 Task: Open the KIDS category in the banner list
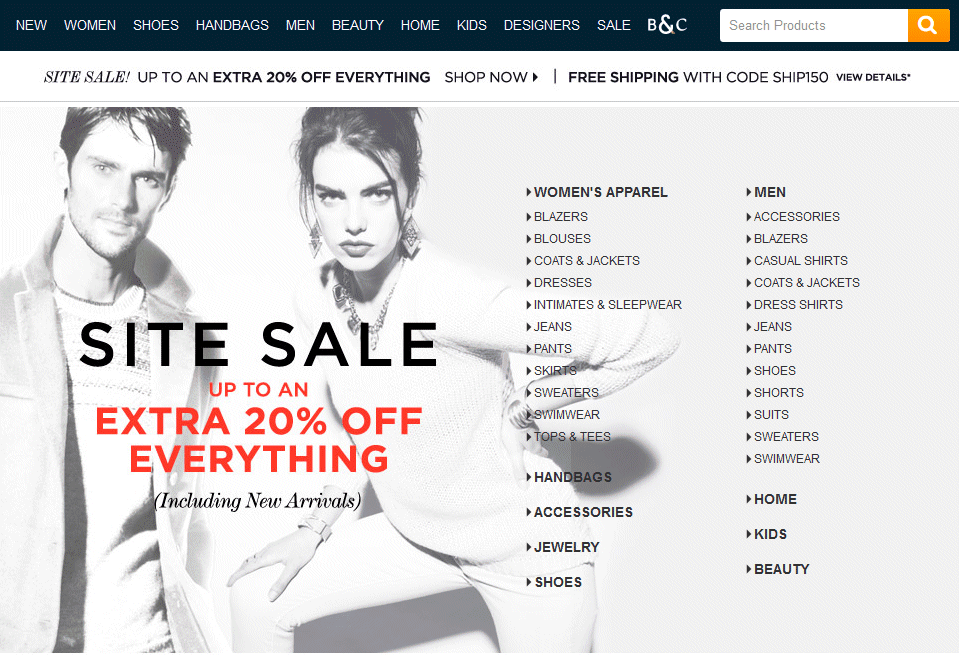click(766, 534)
